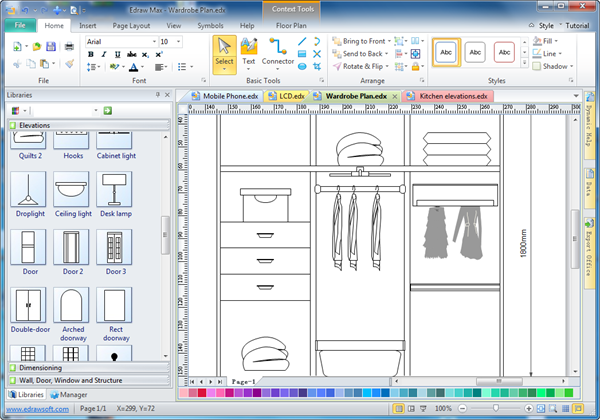Toggle underline text formatting

click(x=116, y=55)
